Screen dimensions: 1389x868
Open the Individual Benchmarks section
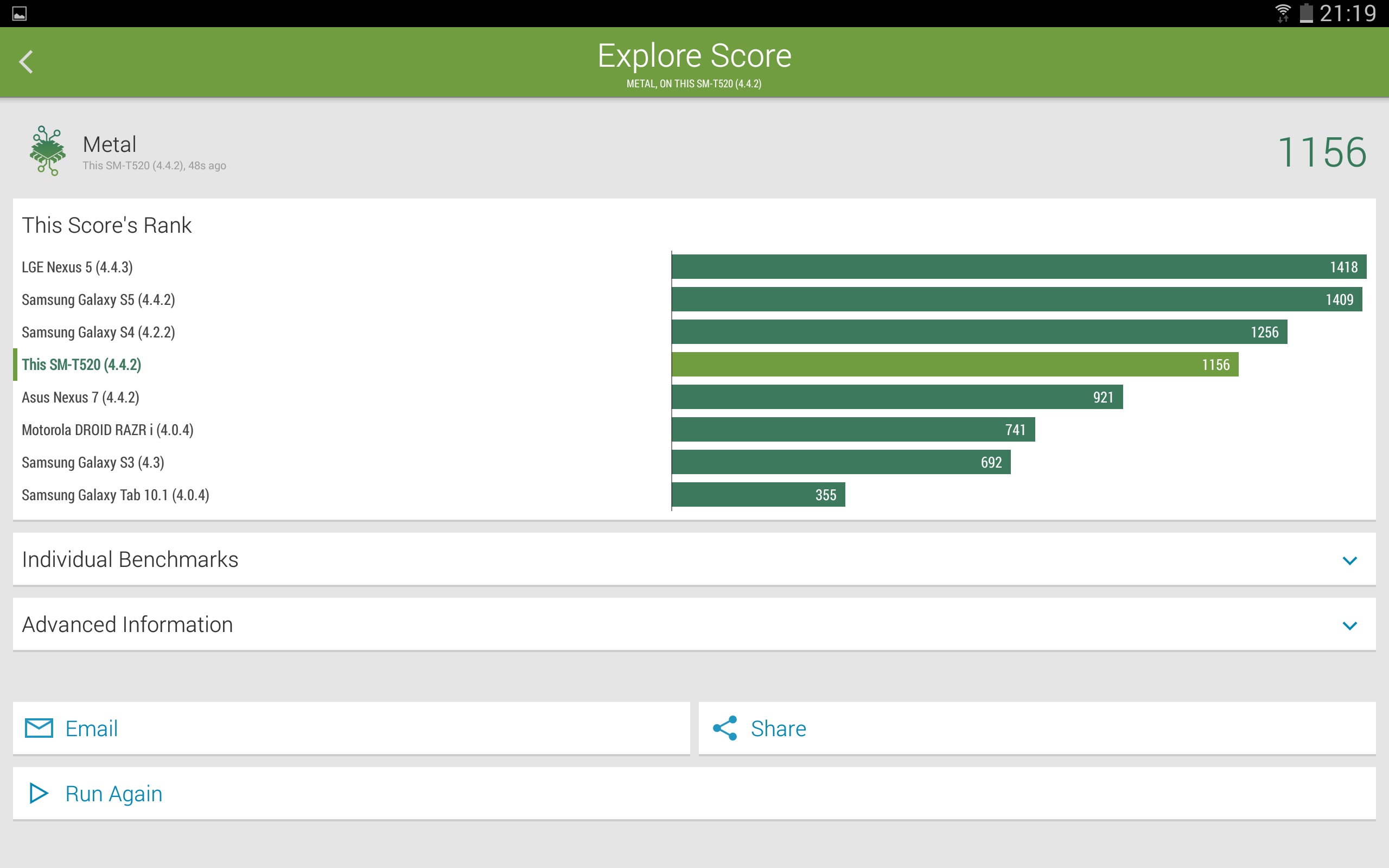coord(130,559)
